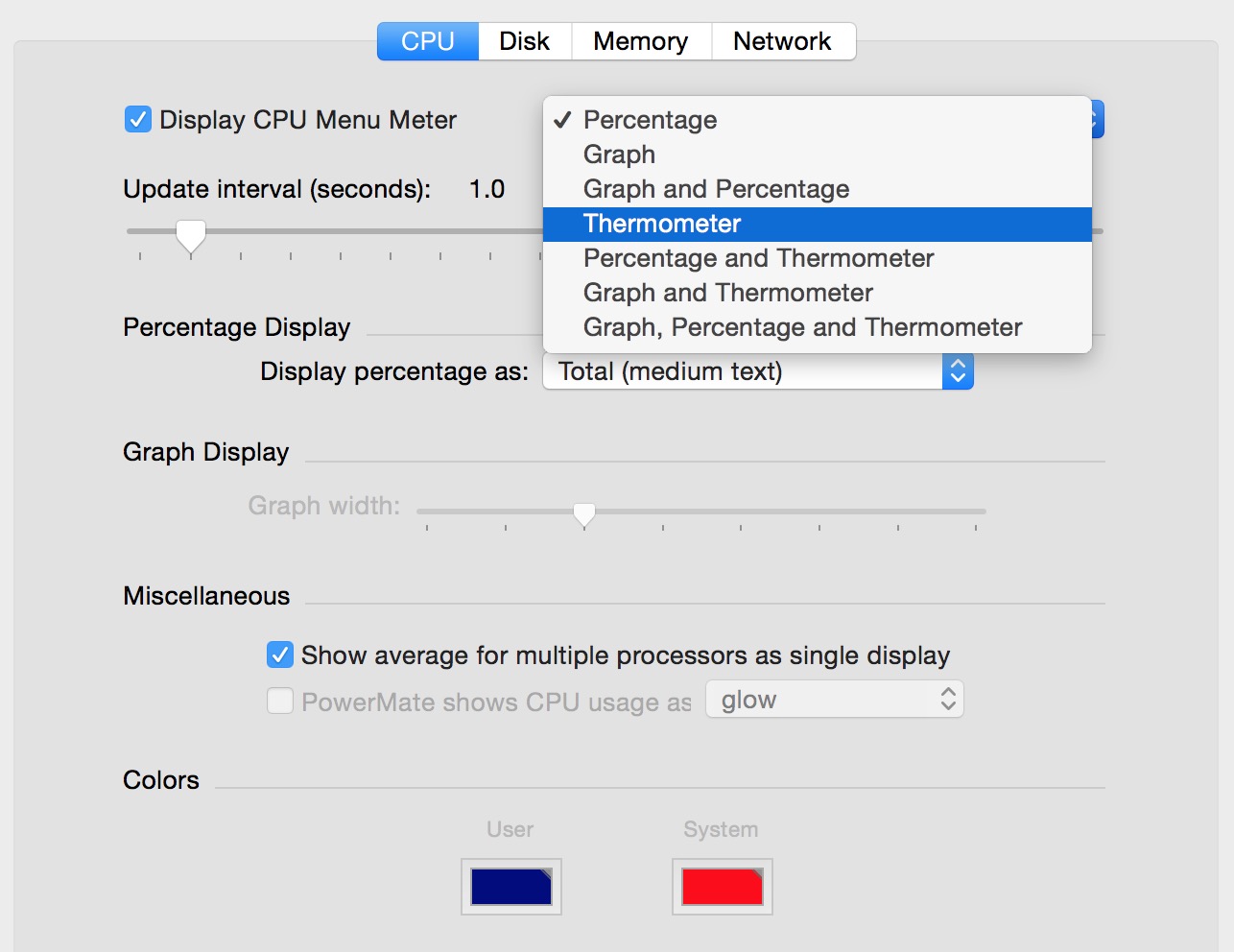Viewport: 1234px width, 952px height.
Task: Open the Memory tab
Action: (x=640, y=41)
